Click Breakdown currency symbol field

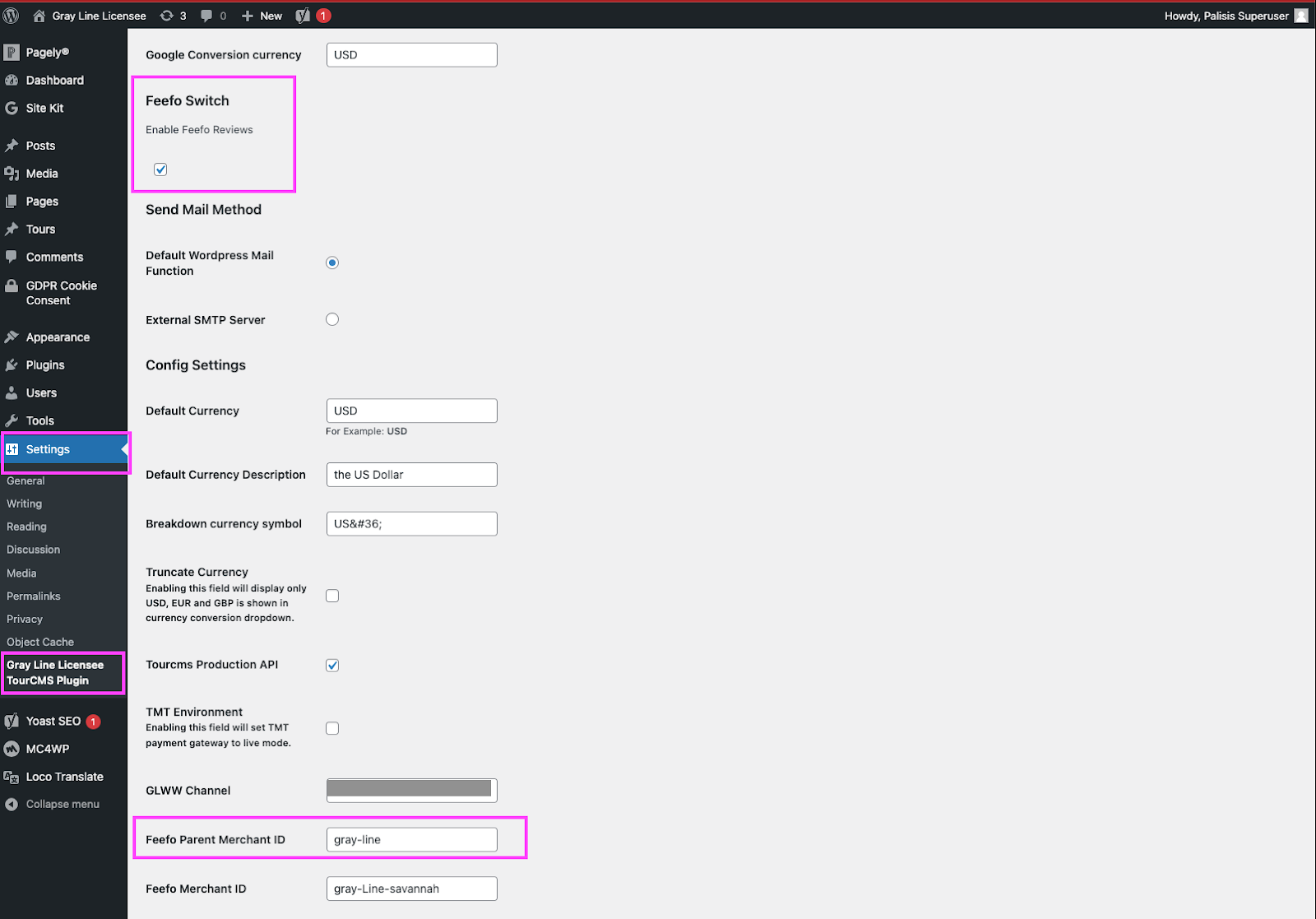(x=412, y=524)
